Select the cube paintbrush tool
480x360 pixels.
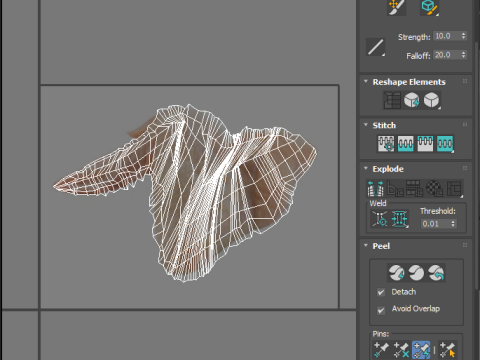(x=429, y=8)
